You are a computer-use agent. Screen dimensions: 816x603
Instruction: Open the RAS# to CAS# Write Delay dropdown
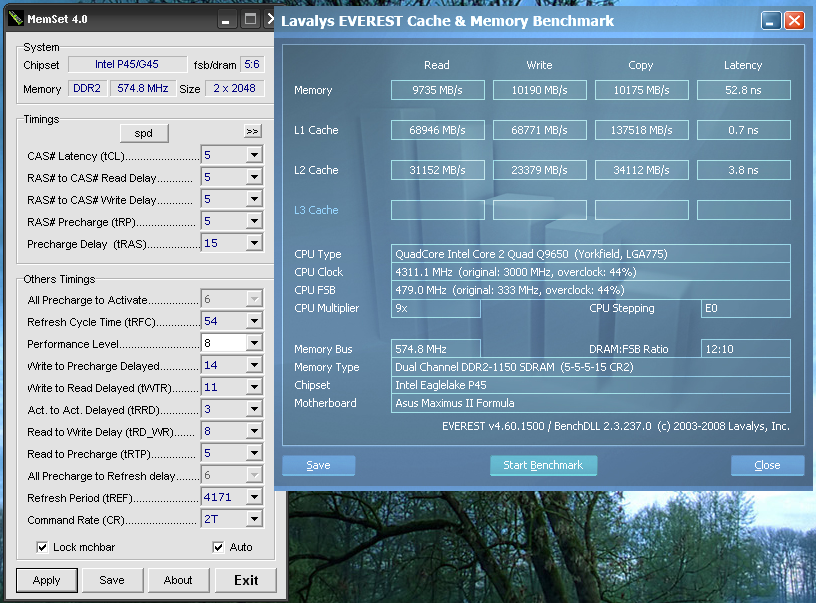(x=254, y=199)
